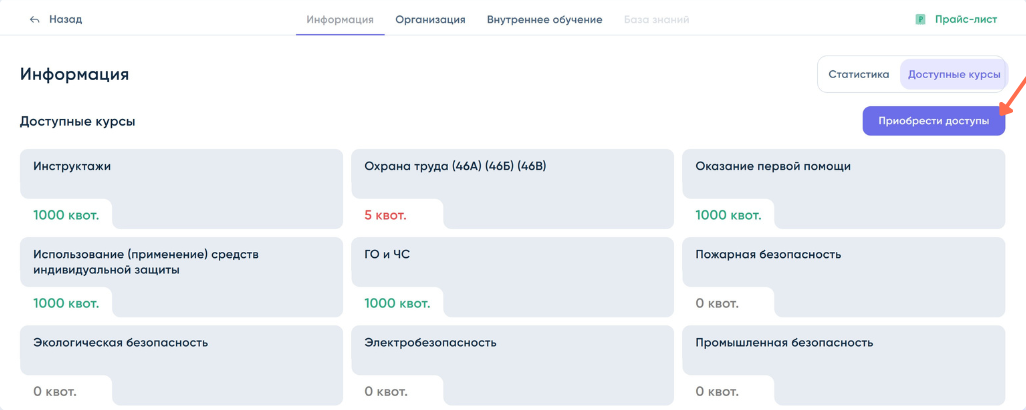The image size is (1026, 410).
Task: Open the Экологическая безопасность card
Action: [x=181, y=351]
